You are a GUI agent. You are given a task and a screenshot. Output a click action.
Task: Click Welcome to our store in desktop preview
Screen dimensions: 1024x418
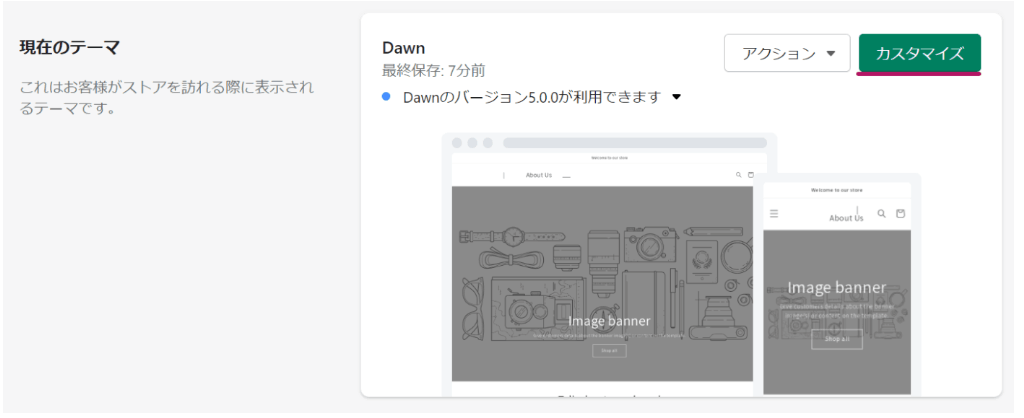click(x=609, y=157)
